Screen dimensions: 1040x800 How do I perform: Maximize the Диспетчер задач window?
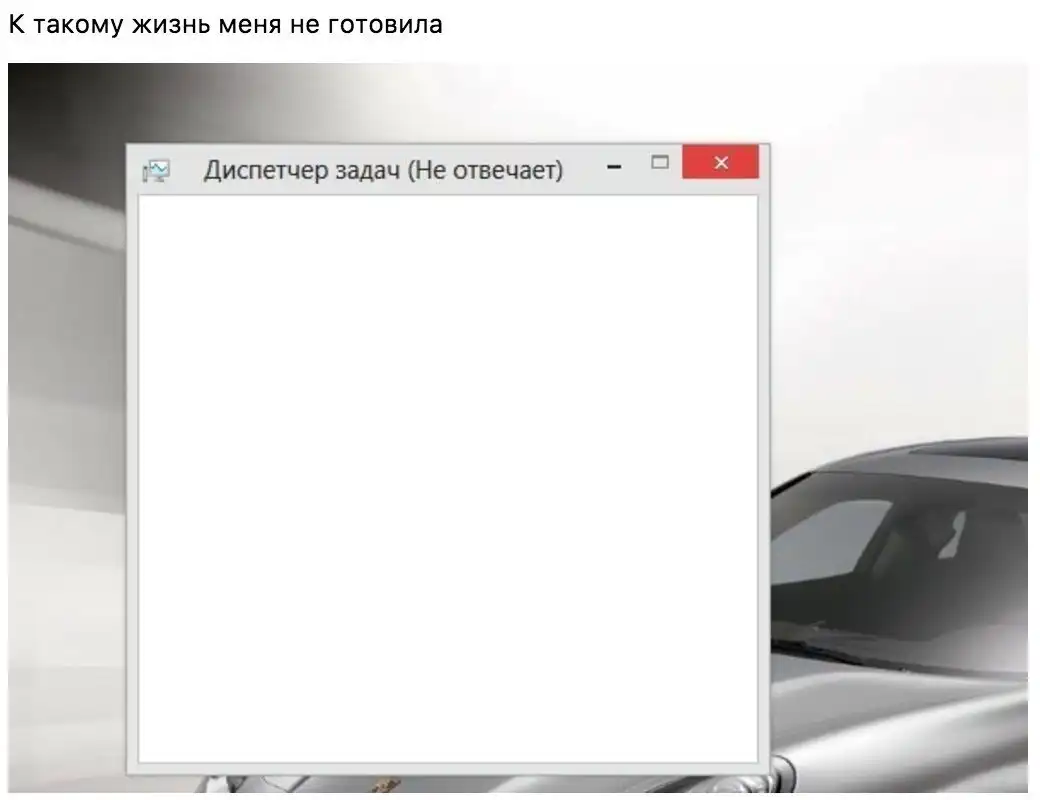tap(659, 162)
